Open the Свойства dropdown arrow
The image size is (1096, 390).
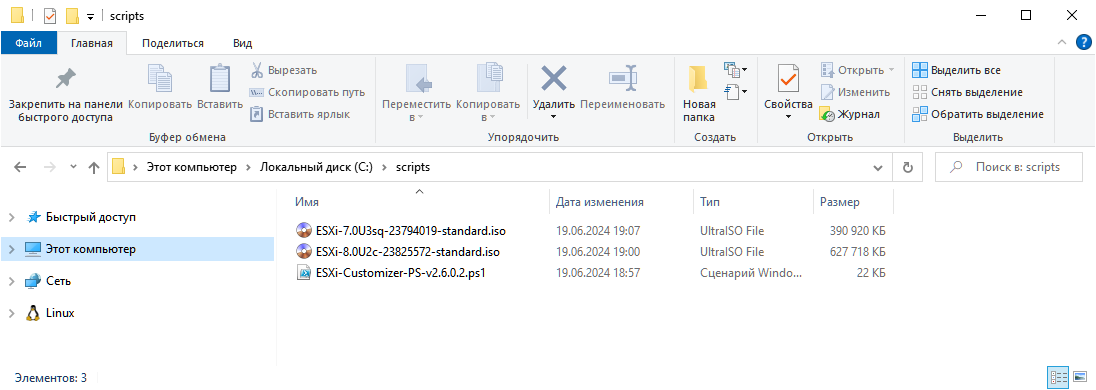pyautogui.click(x=788, y=117)
